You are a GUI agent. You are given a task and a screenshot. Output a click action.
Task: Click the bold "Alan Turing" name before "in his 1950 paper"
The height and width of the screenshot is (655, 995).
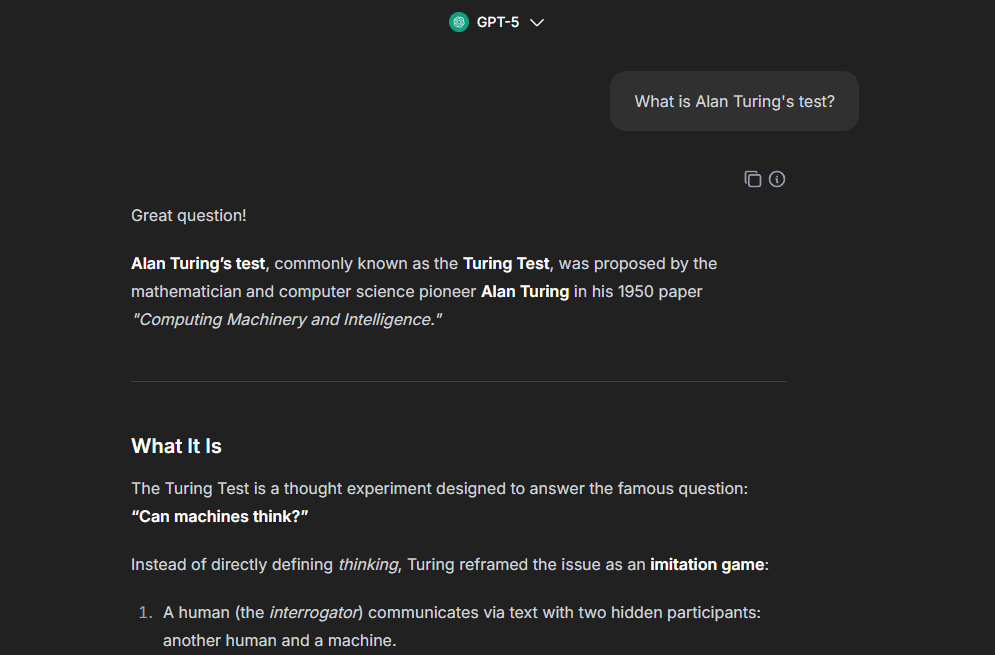click(525, 292)
